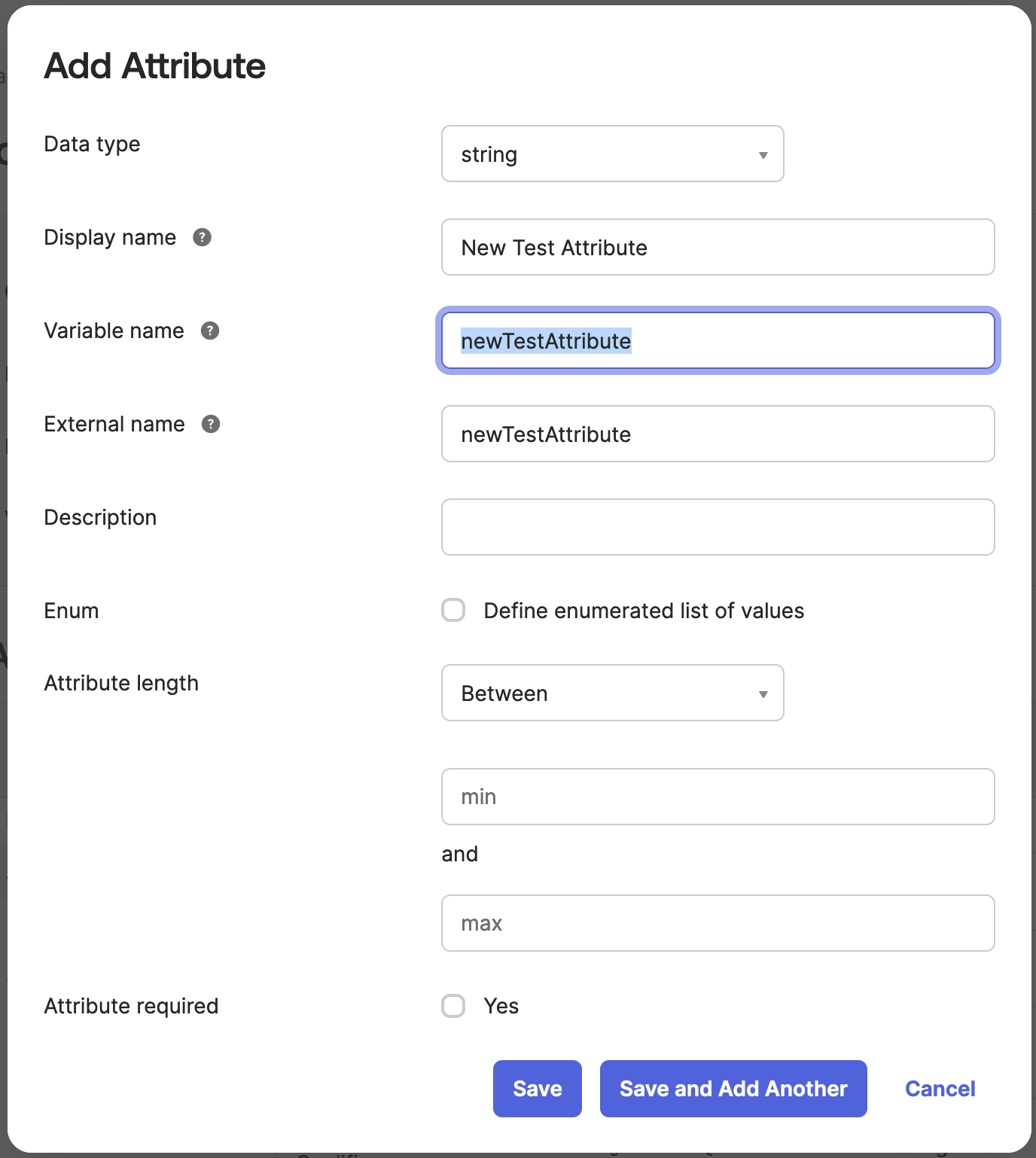Screen dimensions: 1036x1158
Task: Click the max length field
Action: 717,922
